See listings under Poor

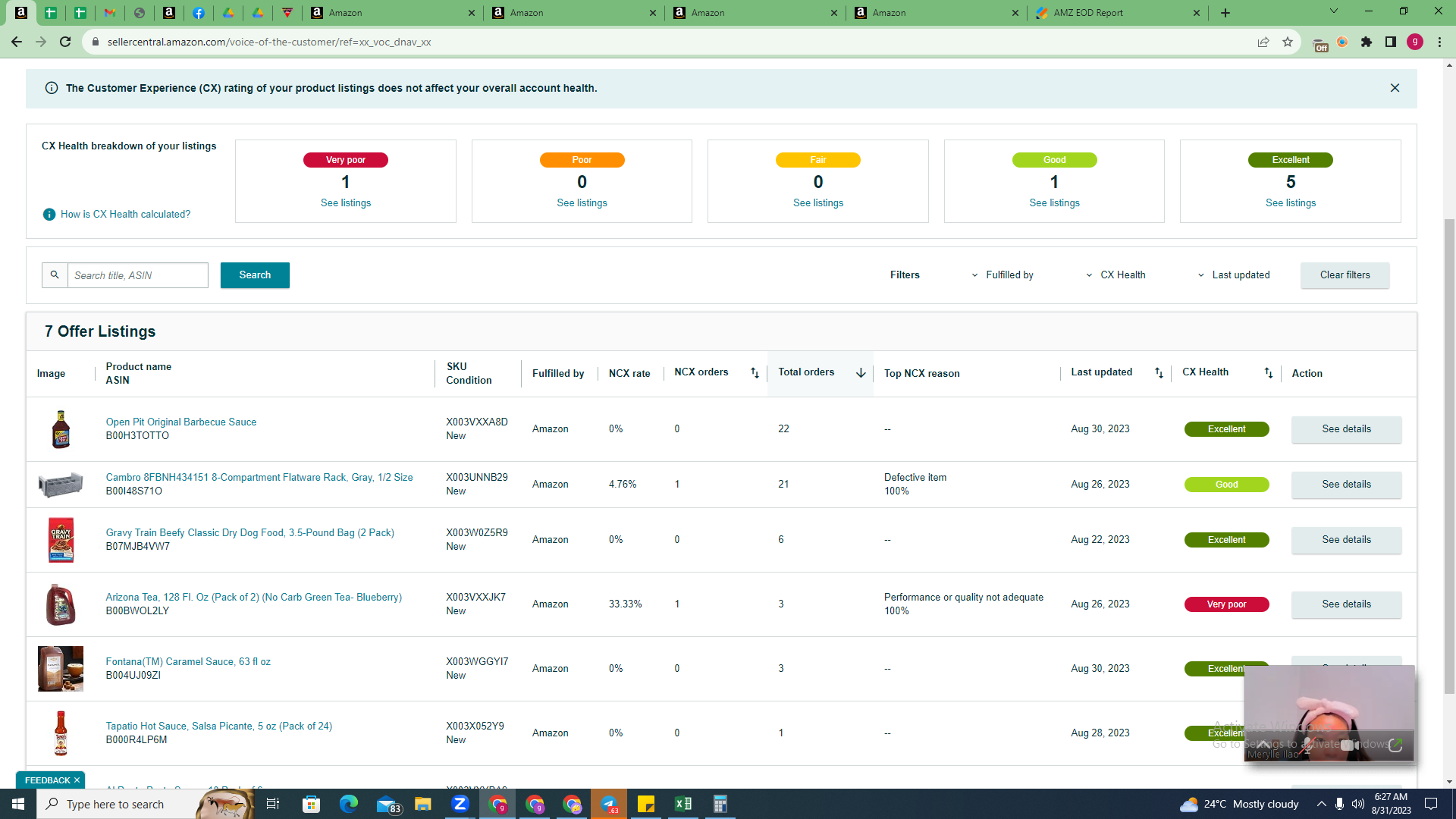point(582,203)
